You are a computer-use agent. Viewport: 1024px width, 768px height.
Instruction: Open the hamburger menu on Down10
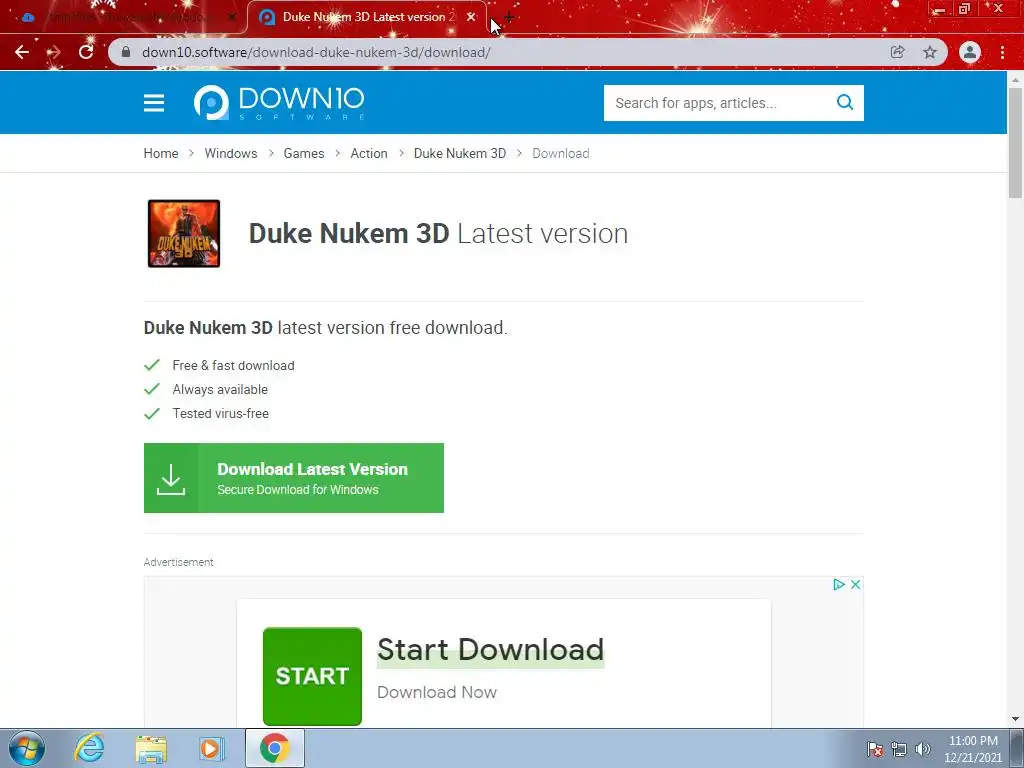[154, 103]
